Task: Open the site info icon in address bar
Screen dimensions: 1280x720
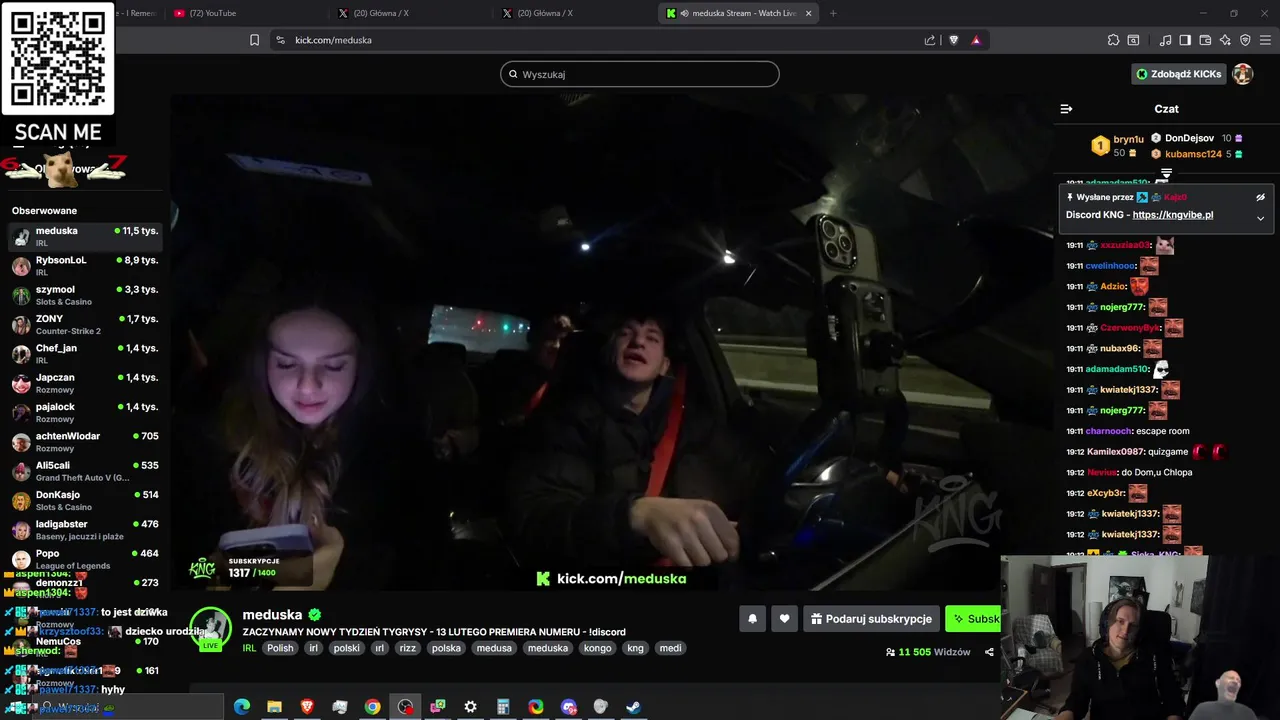Action: click(280, 40)
